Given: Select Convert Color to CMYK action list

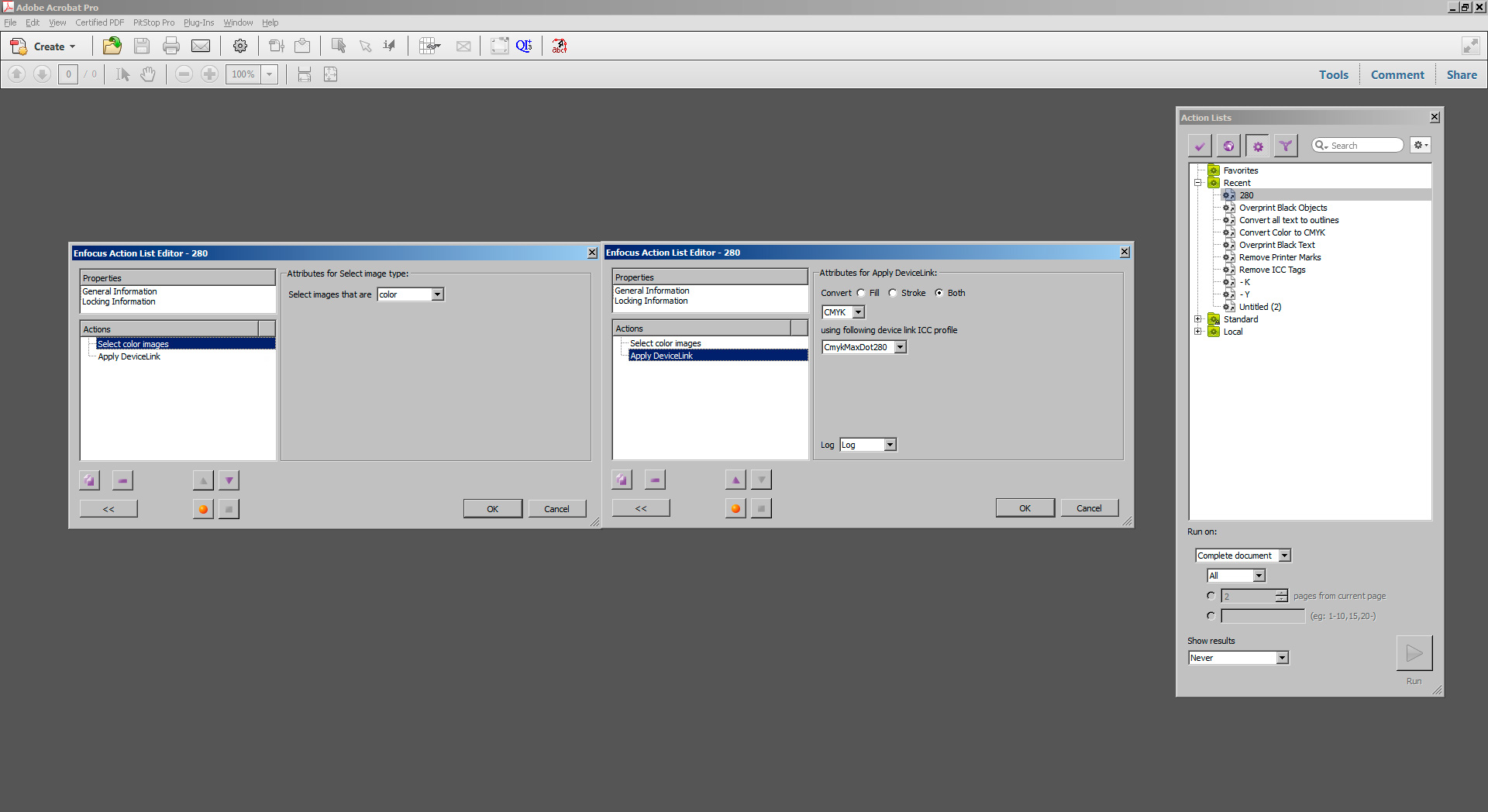Looking at the screenshot, I should (x=1282, y=232).
